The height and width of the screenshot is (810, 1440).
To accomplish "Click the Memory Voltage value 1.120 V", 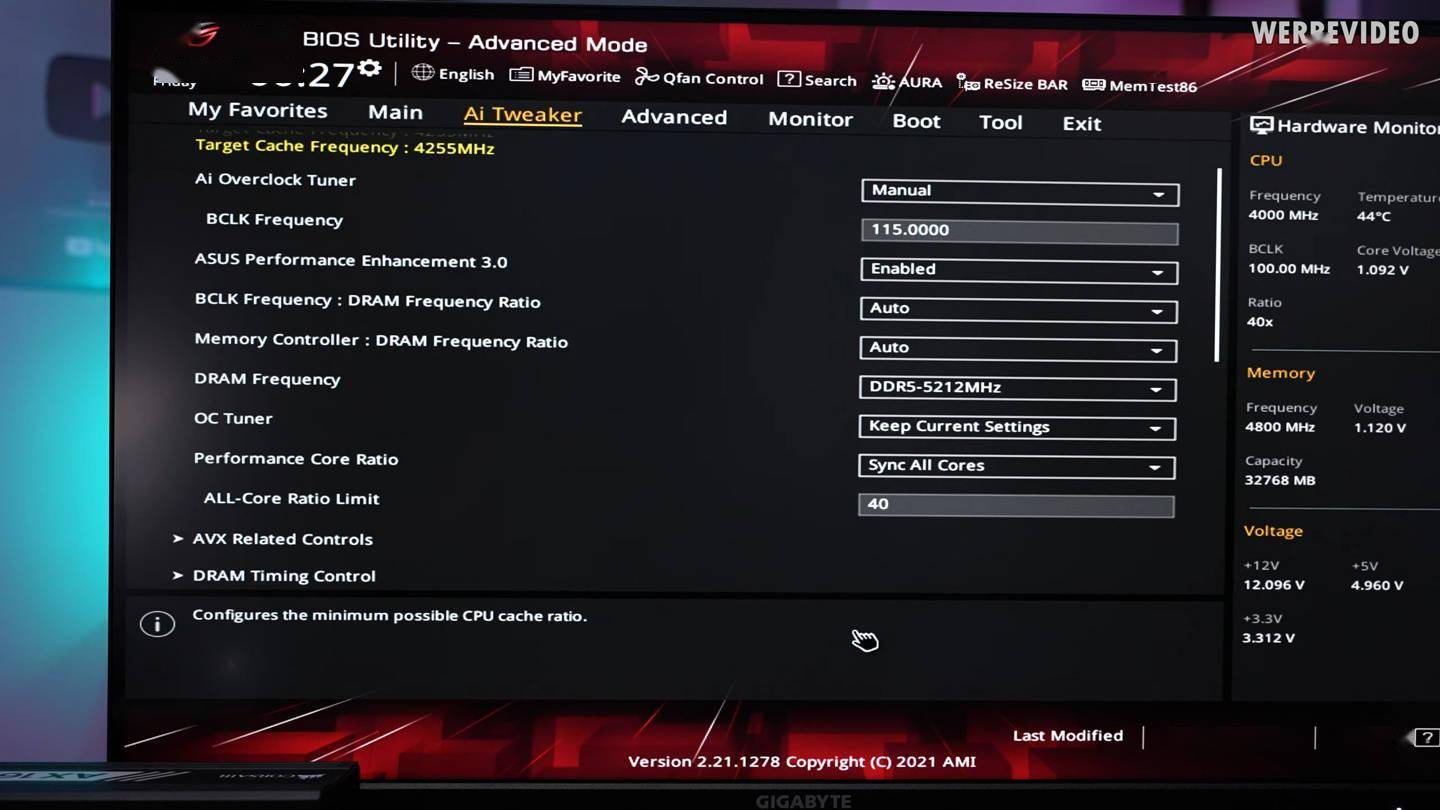I will 1380,428.
